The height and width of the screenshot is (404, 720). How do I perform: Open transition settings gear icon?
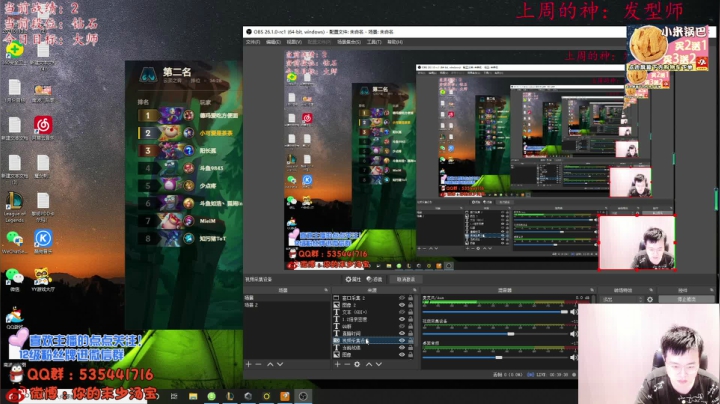[x=650, y=299]
